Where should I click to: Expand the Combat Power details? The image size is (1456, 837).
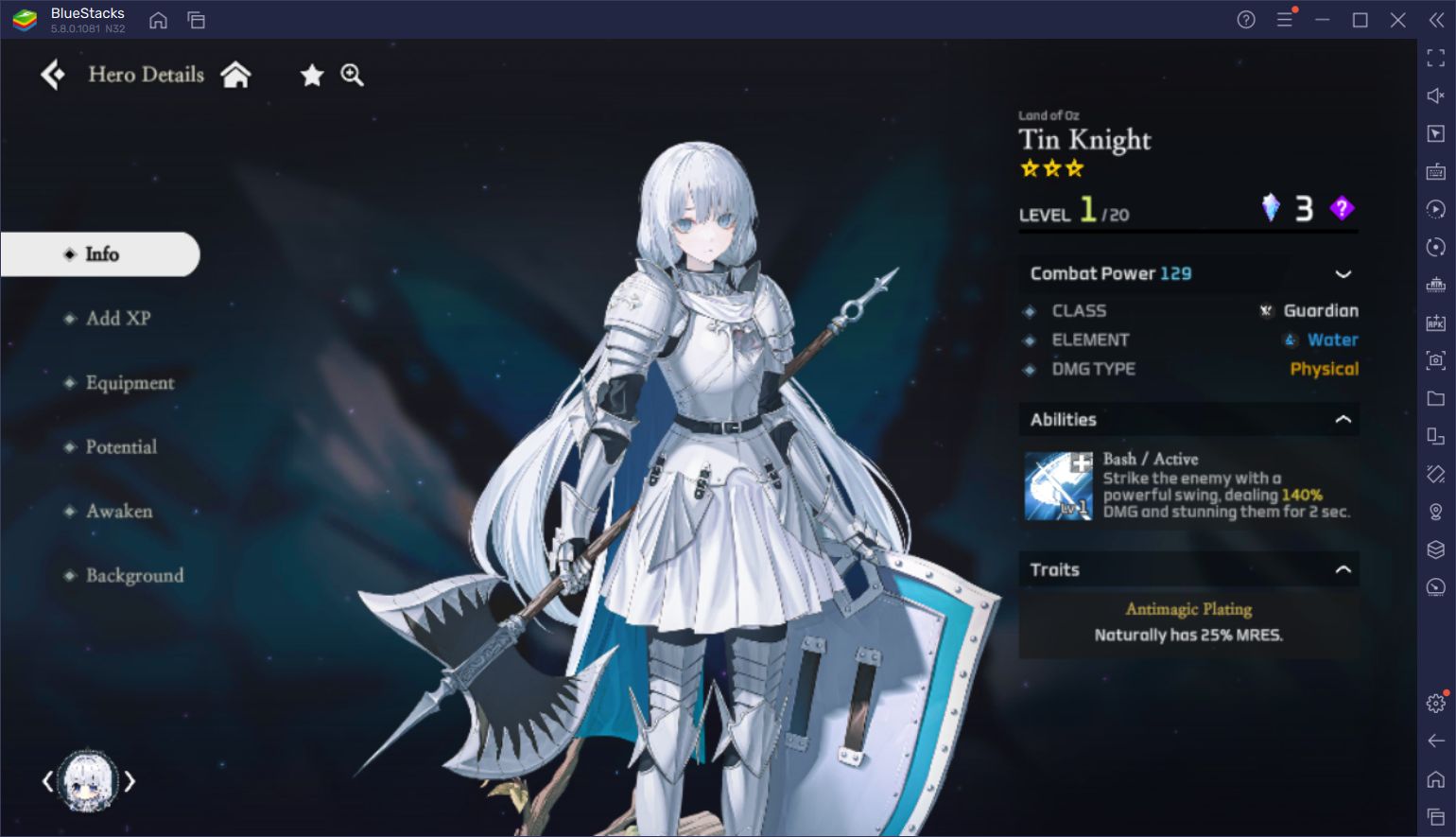point(1343,274)
